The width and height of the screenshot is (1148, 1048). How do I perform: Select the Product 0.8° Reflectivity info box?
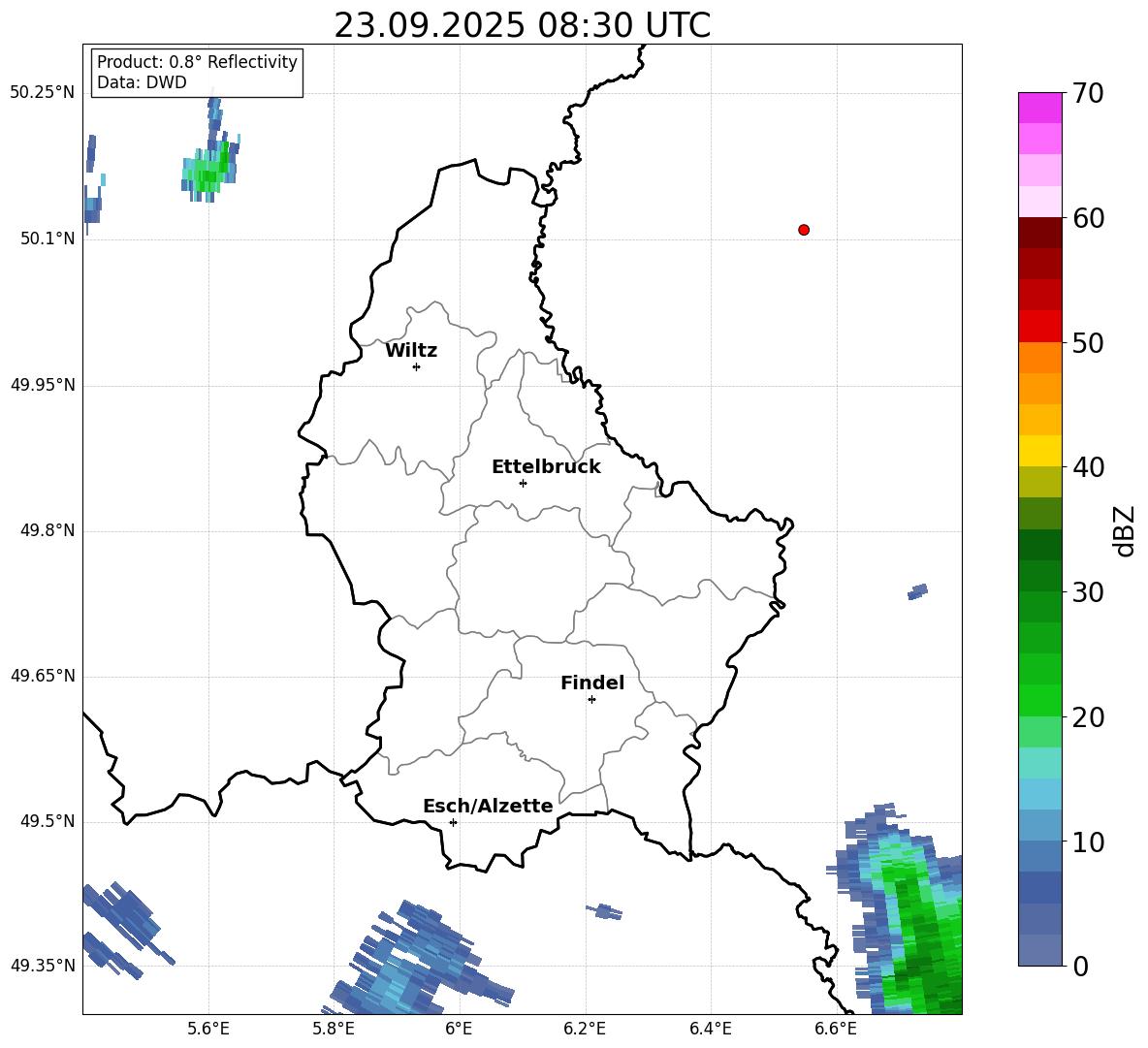click(x=197, y=72)
